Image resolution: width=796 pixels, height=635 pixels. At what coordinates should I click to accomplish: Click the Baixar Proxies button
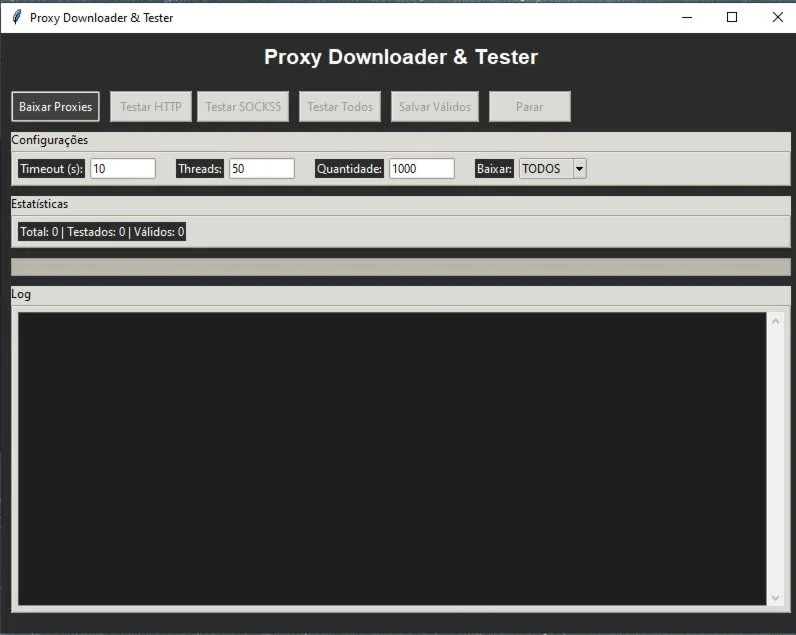coord(55,107)
